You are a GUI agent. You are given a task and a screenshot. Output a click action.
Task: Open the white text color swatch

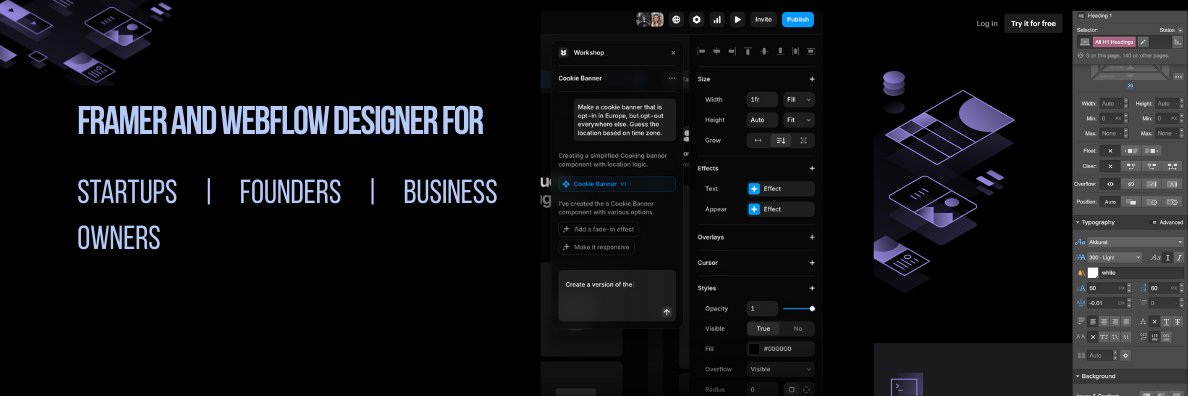pos(1093,273)
